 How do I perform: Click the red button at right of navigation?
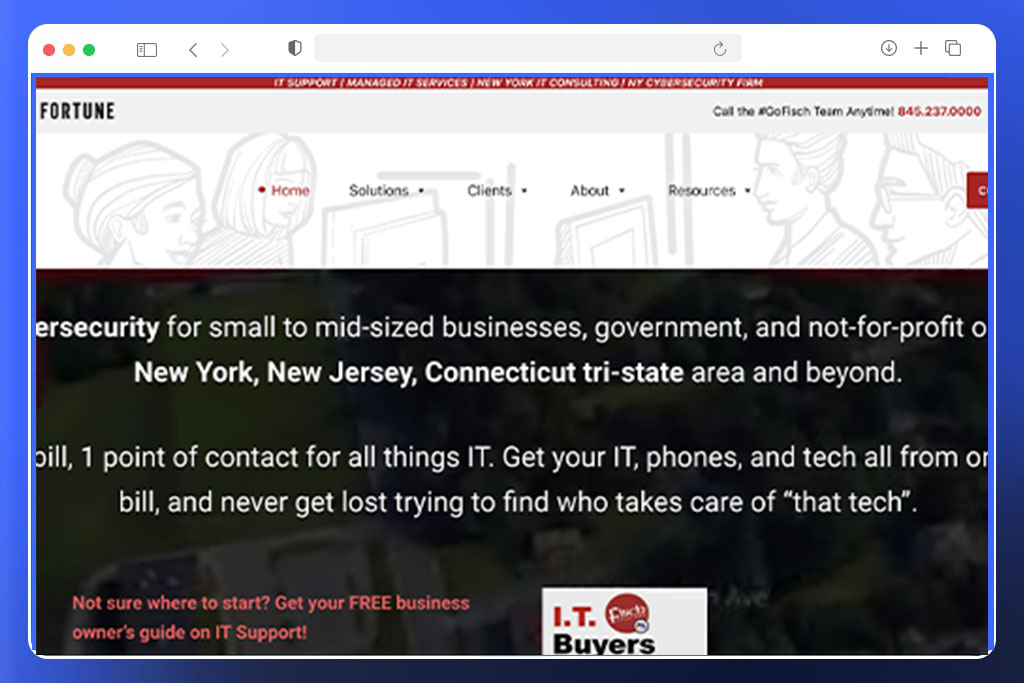(x=978, y=190)
